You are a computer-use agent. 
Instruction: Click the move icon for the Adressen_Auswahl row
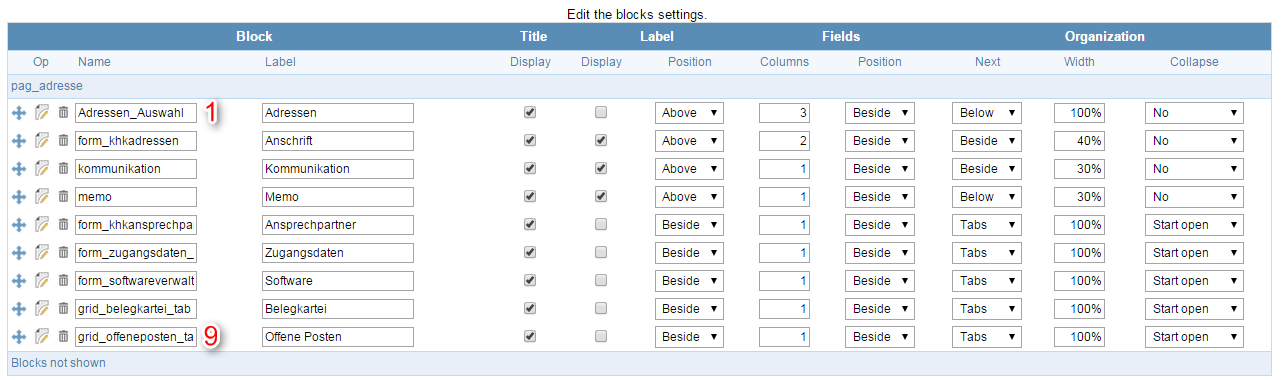coord(18,113)
